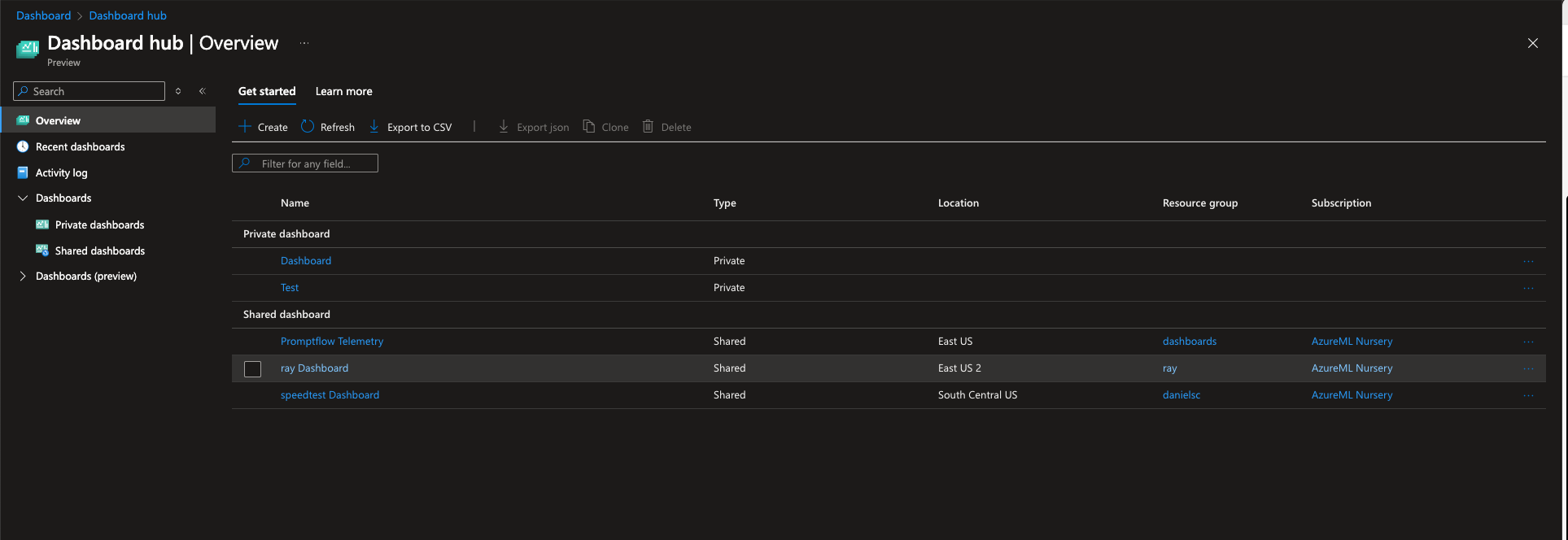Click the Dashboard hub breadcrumb link
This screenshot has width=1568, height=540.
pyautogui.click(x=128, y=15)
